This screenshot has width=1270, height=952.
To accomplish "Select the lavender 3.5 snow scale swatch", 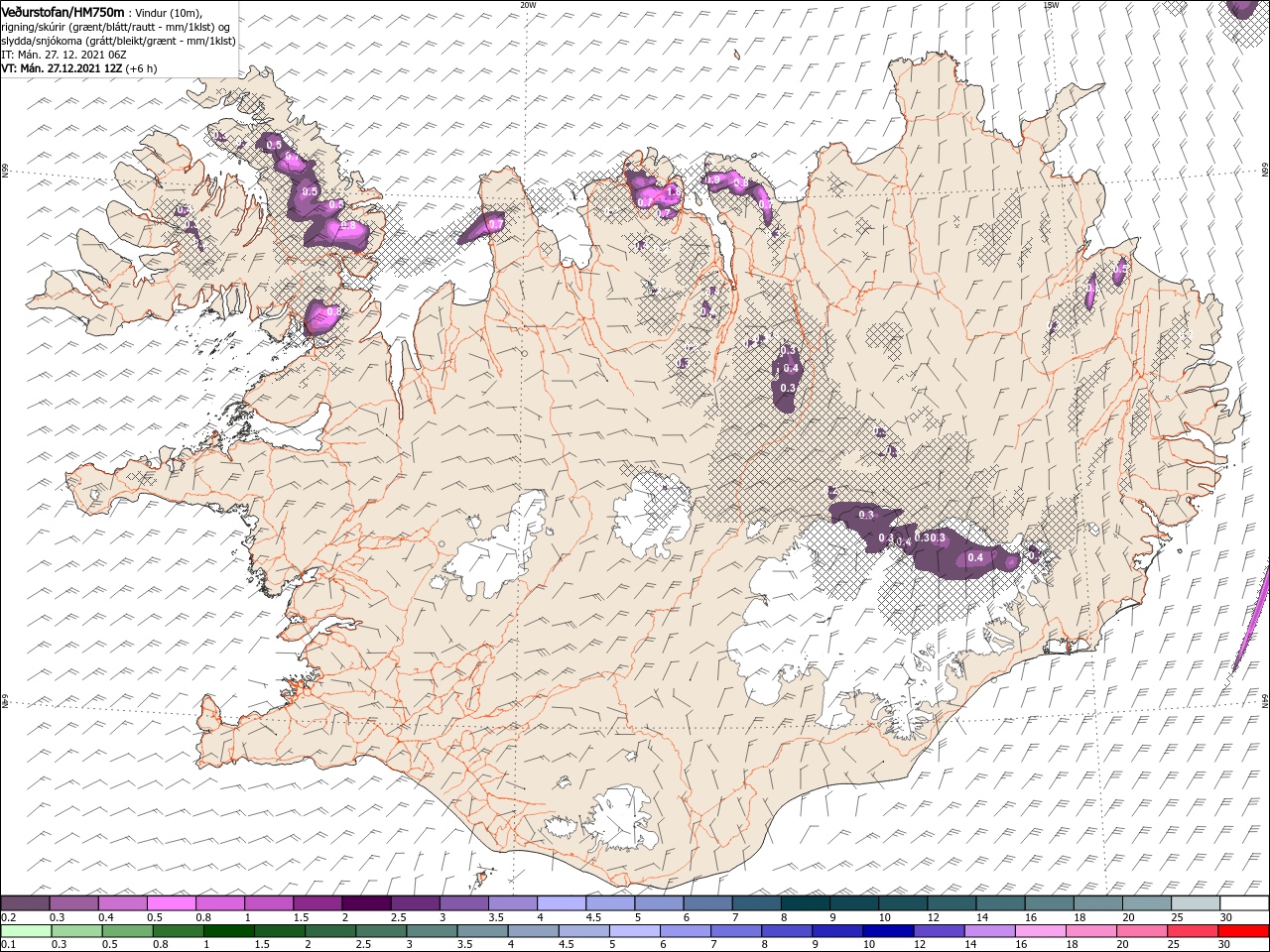I will click(x=513, y=903).
